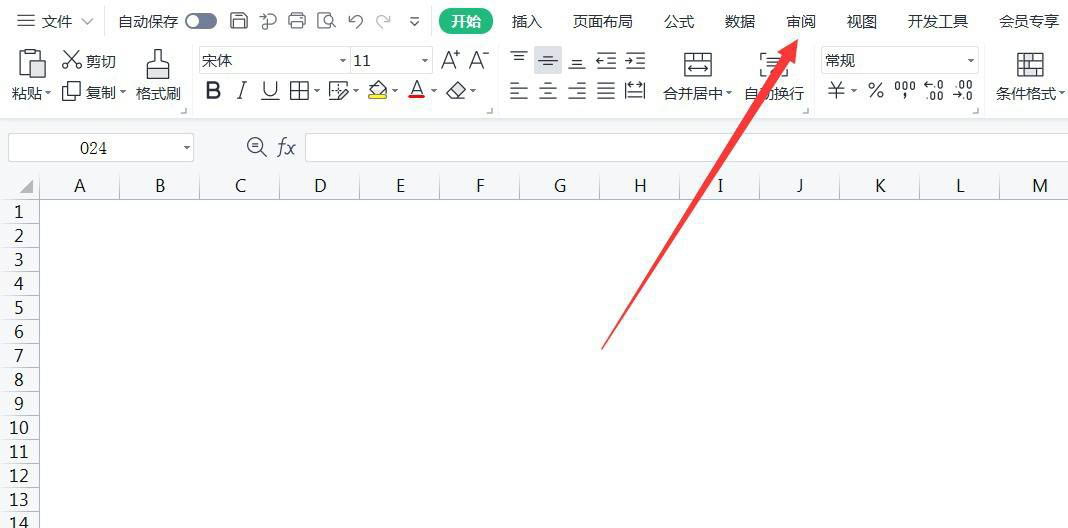
Task: Click the fx insert function icon
Action: tap(286, 146)
